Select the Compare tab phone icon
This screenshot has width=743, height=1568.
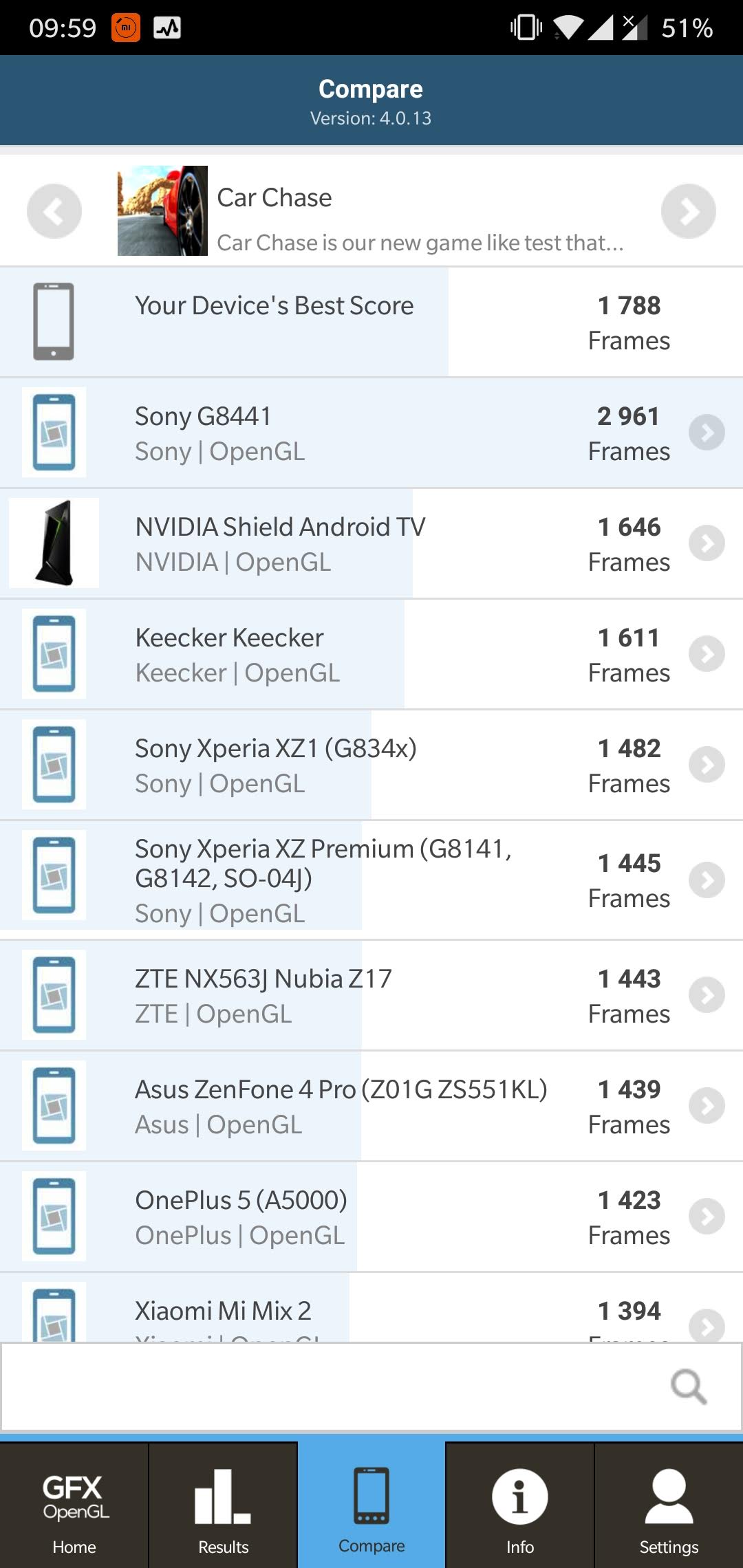371,1496
